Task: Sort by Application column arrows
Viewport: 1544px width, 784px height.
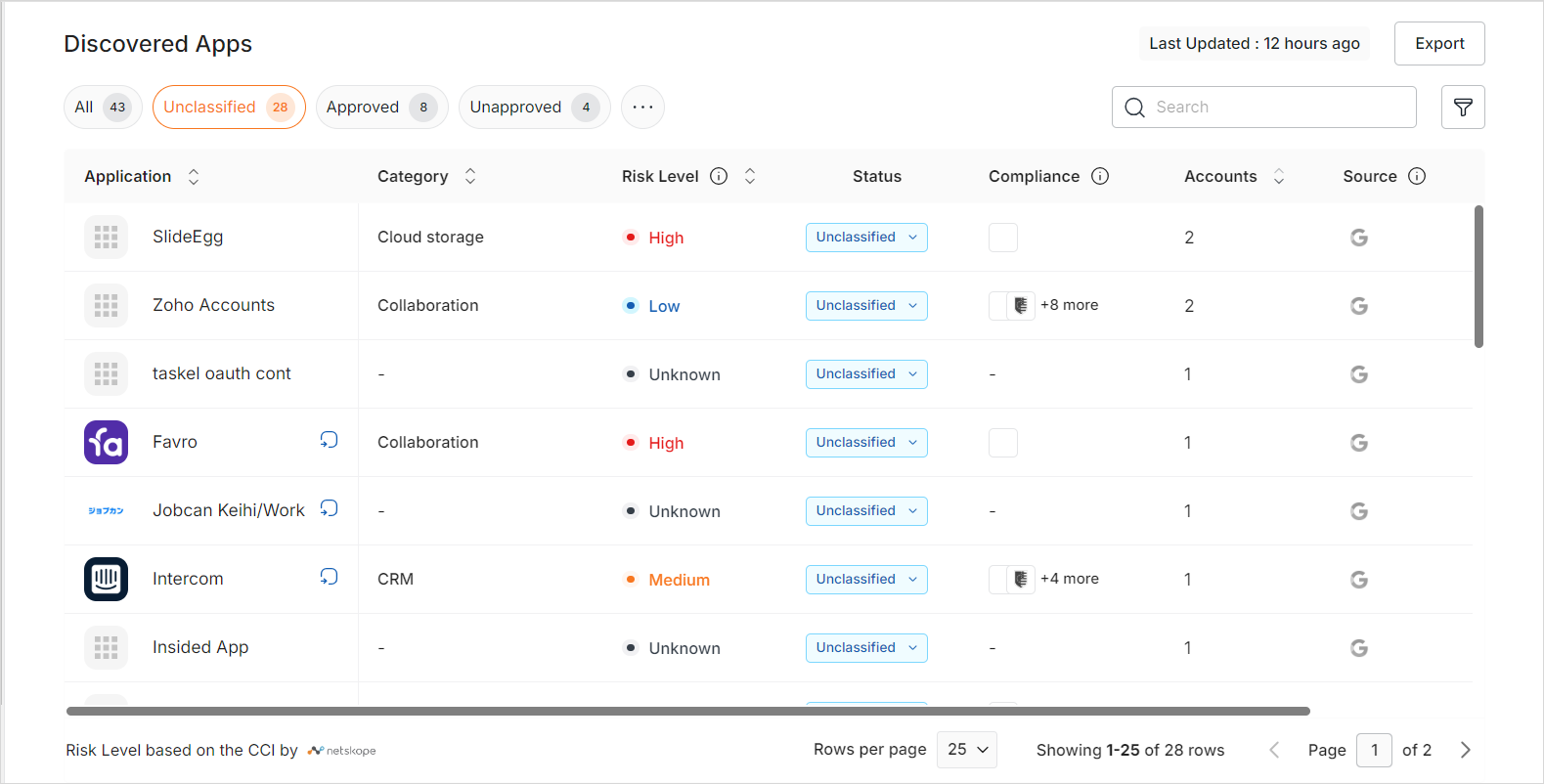Action: [194, 176]
